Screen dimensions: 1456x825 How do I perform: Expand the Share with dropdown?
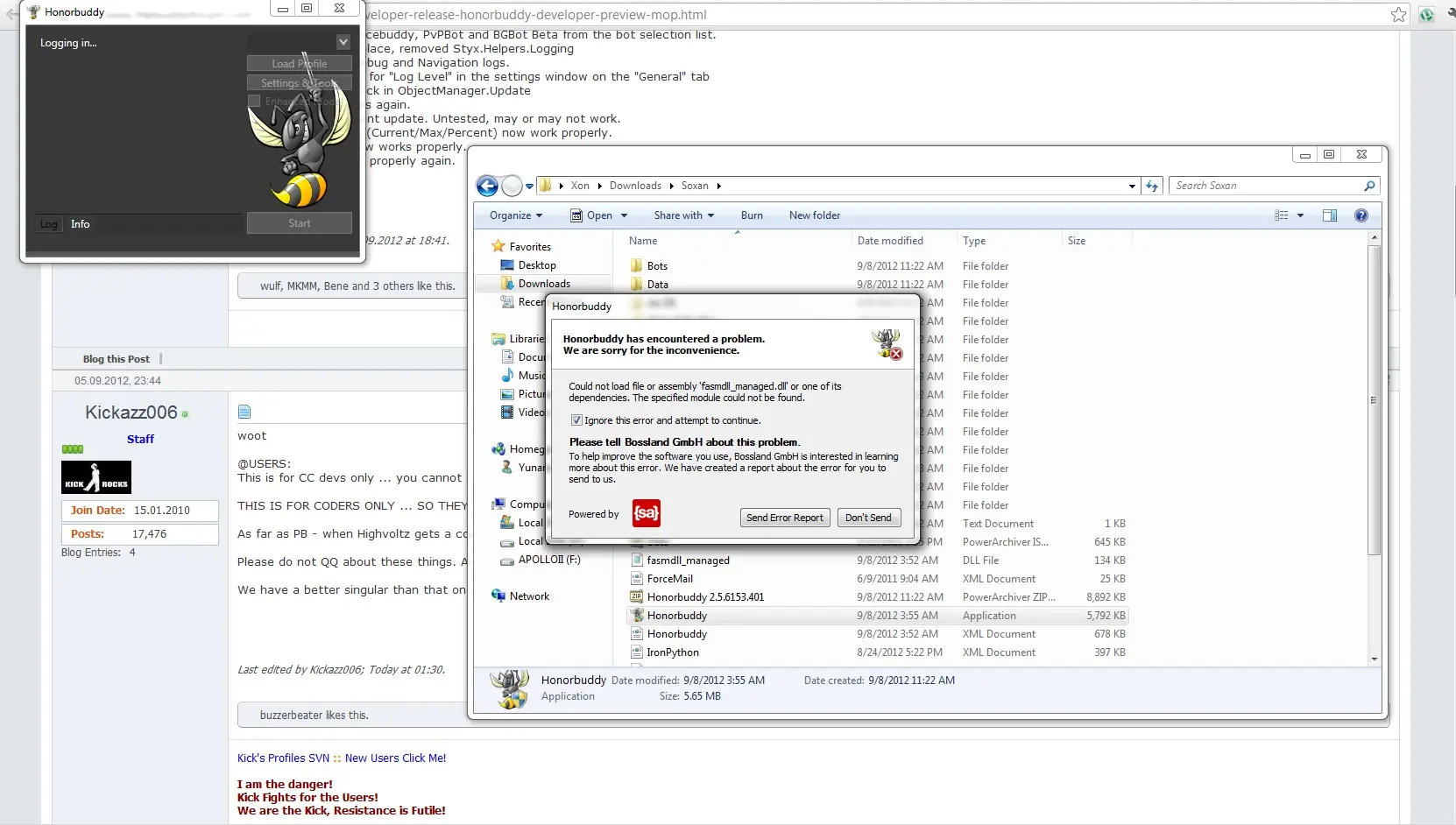click(x=683, y=215)
